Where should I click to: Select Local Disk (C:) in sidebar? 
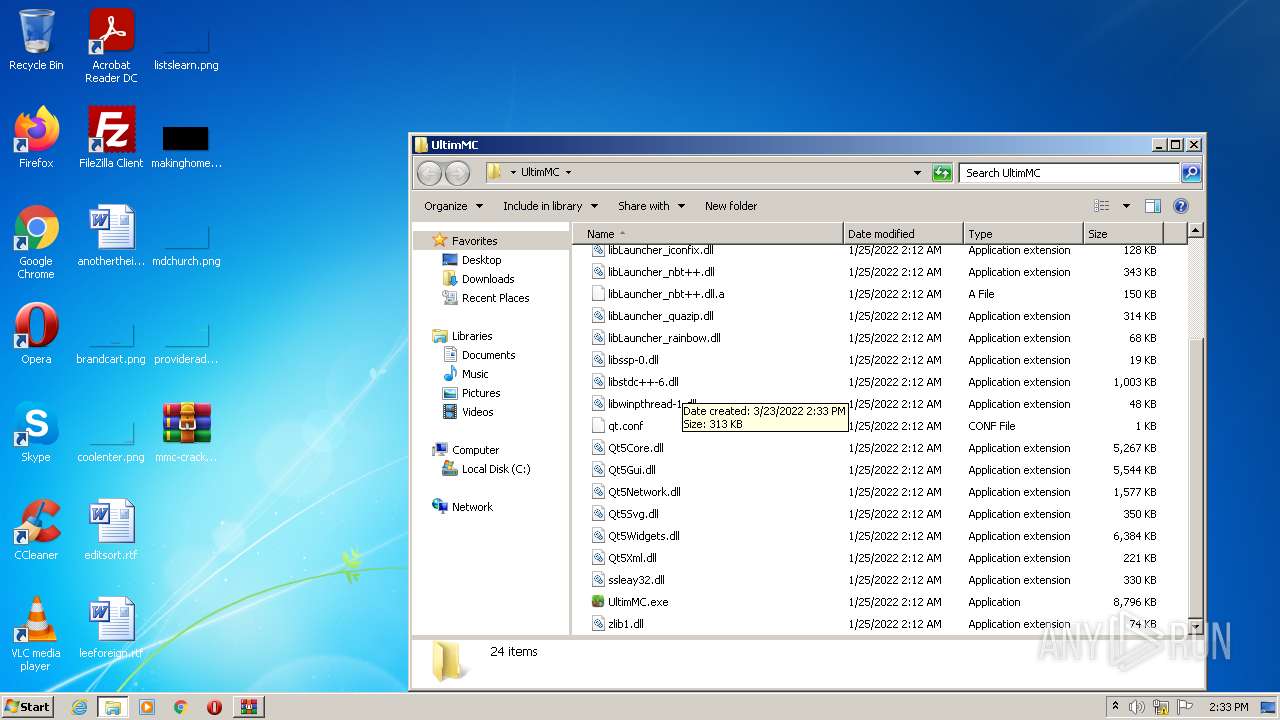tap(496, 469)
